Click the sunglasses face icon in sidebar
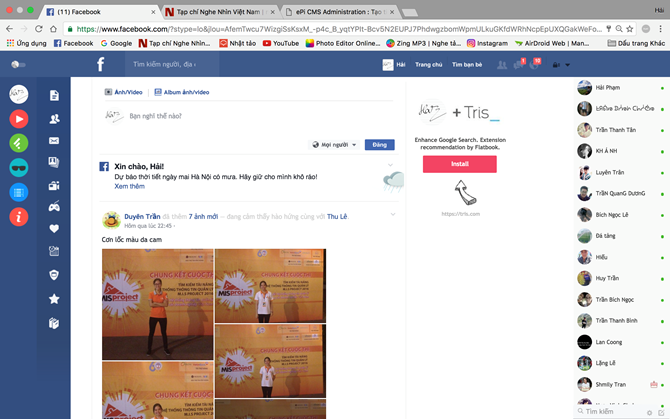 19,167
